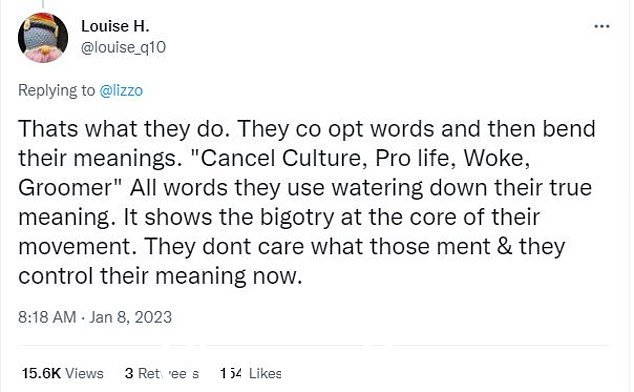The width and height of the screenshot is (634, 392).
Task: Open the Louise H. display name
Action: (x=115, y=26)
